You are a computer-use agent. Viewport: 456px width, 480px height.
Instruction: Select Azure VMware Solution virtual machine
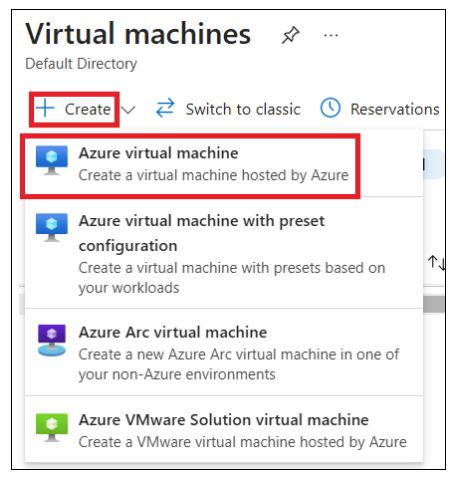pyautogui.click(x=224, y=430)
